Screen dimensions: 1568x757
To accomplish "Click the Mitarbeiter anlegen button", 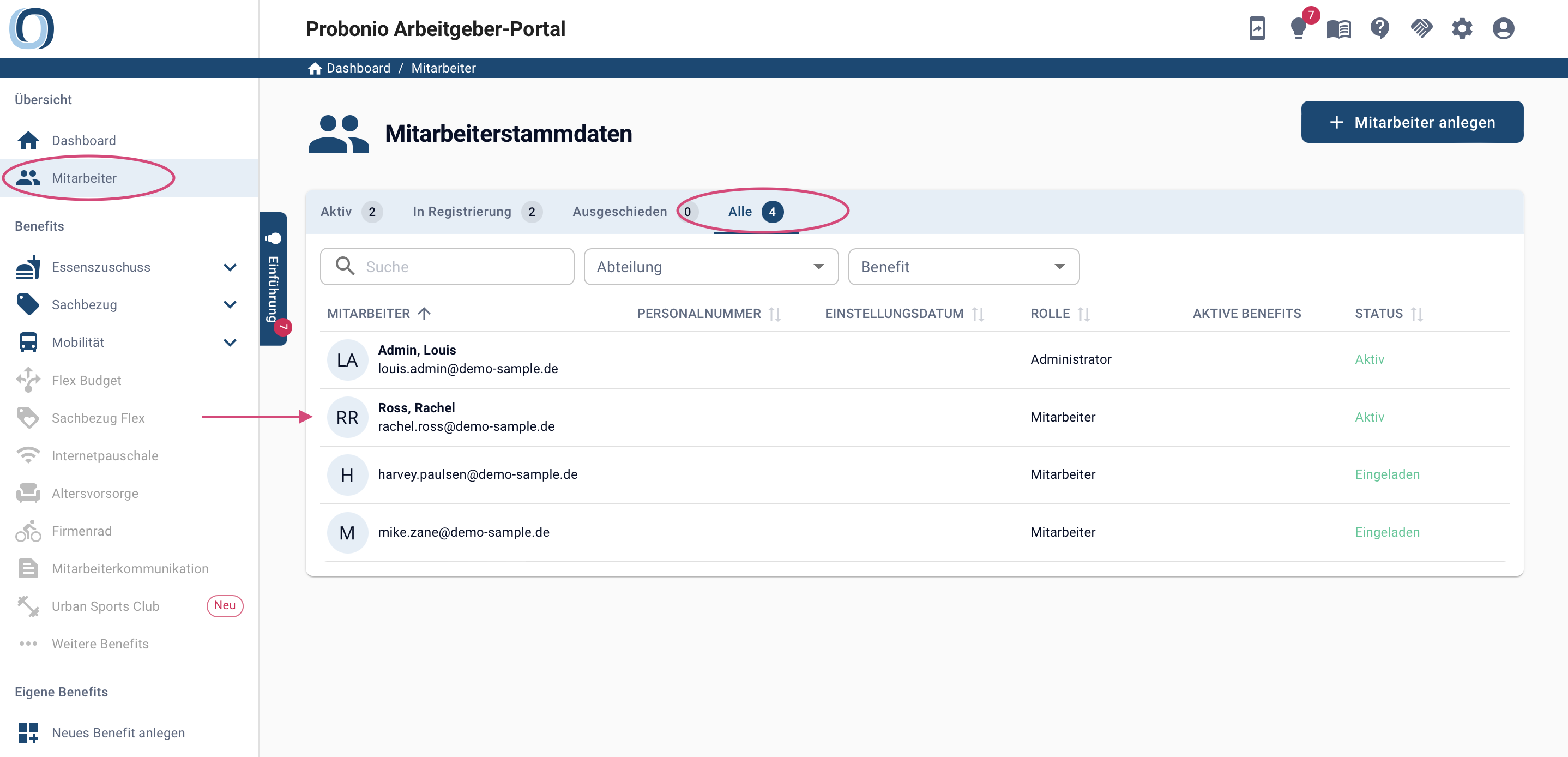I will (1412, 122).
